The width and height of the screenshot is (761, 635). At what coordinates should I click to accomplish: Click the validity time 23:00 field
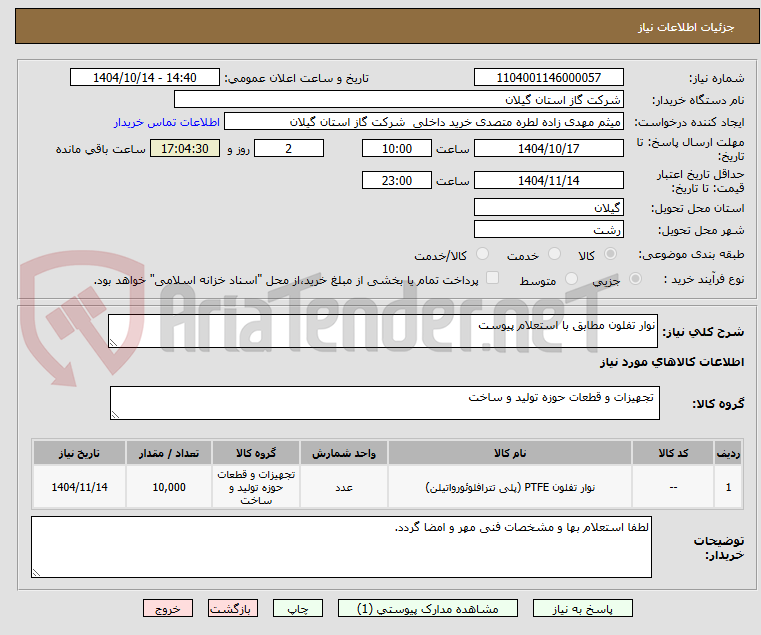click(x=397, y=181)
